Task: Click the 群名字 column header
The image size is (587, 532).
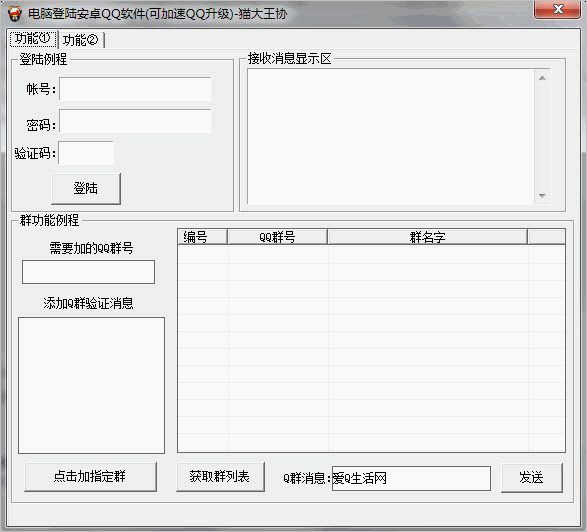Action: [428, 237]
